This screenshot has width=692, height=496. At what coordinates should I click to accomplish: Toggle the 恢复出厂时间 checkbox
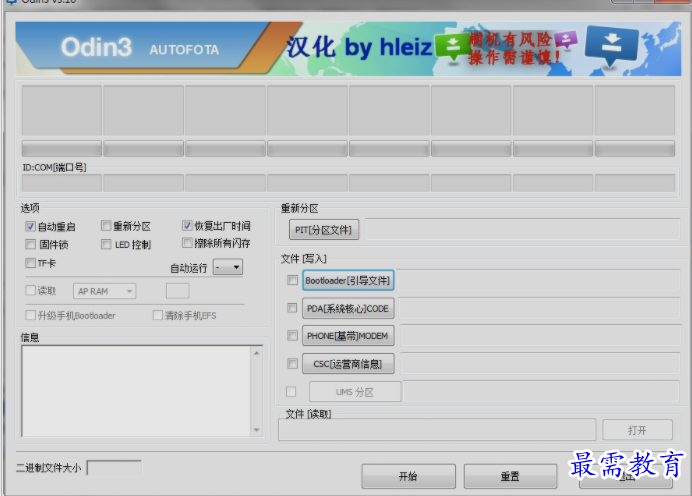(x=187, y=225)
